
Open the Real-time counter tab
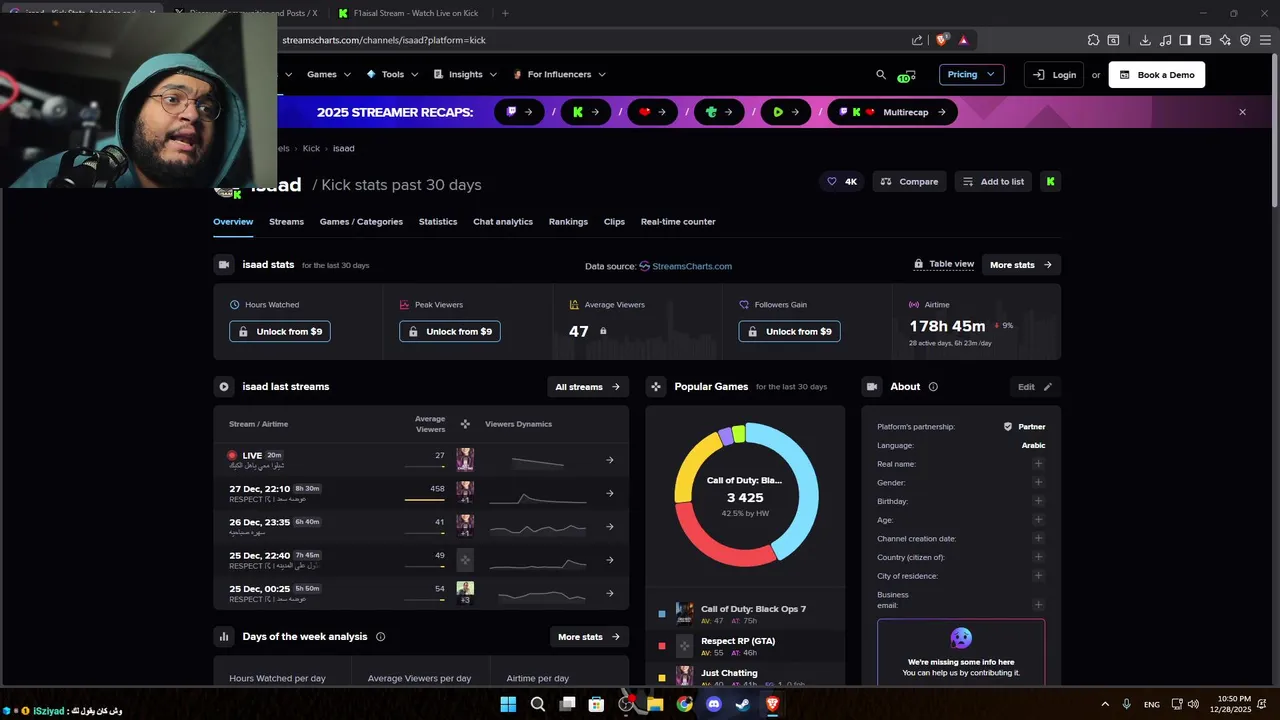(x=678, y=222)
